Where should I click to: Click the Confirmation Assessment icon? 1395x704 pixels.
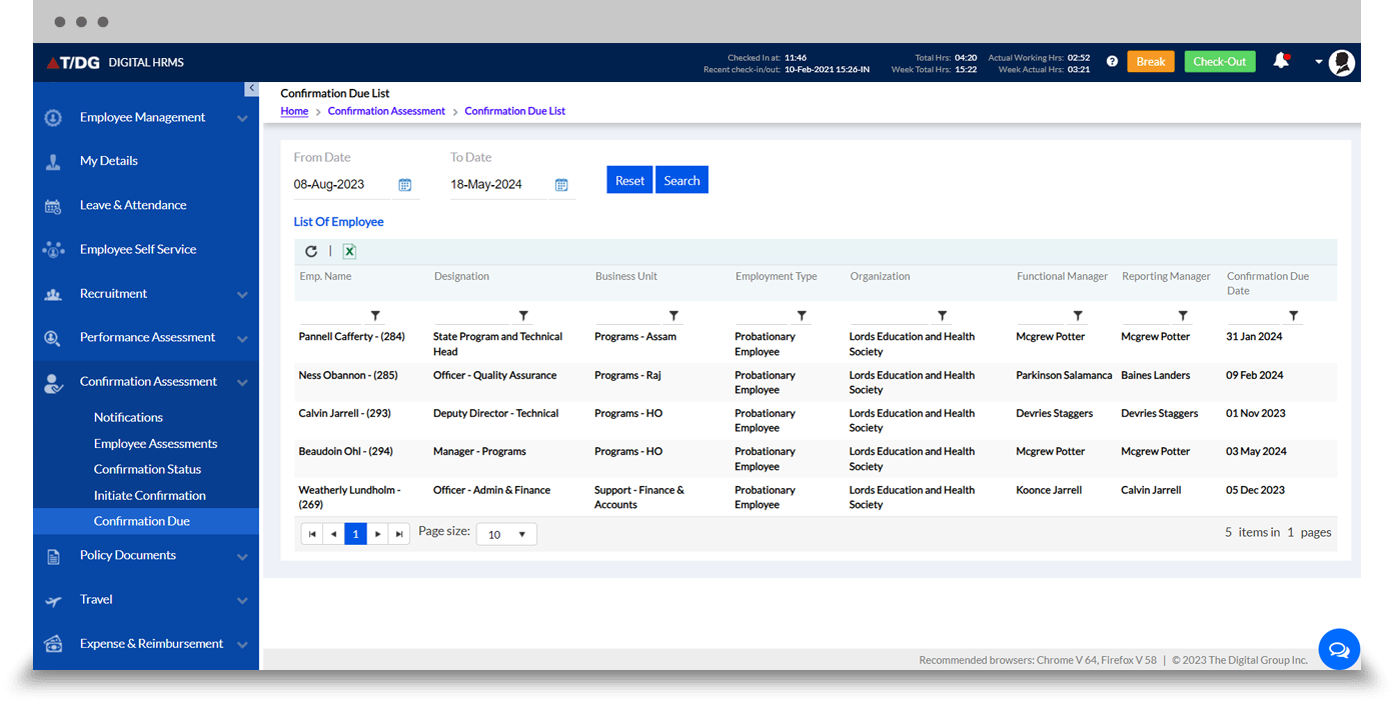[53, 383]
